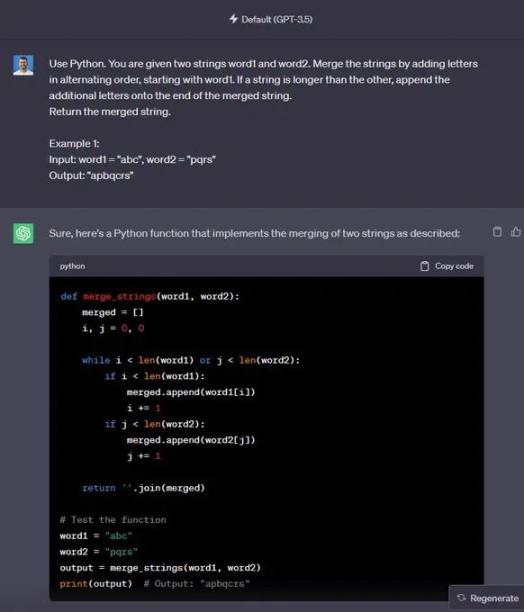The height and width of the screenshot is (612, 524).
Task: Click the clipboard icon beside Copy code
Action: [x=425, y=266]
